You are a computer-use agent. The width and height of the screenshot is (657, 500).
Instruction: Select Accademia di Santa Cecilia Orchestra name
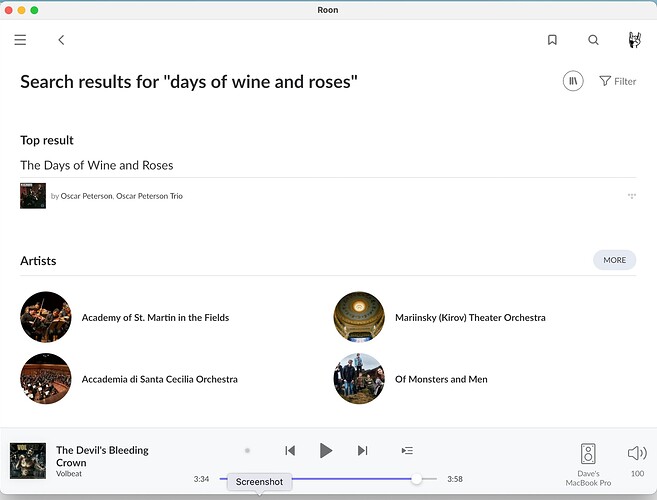(x=160, y=379)
